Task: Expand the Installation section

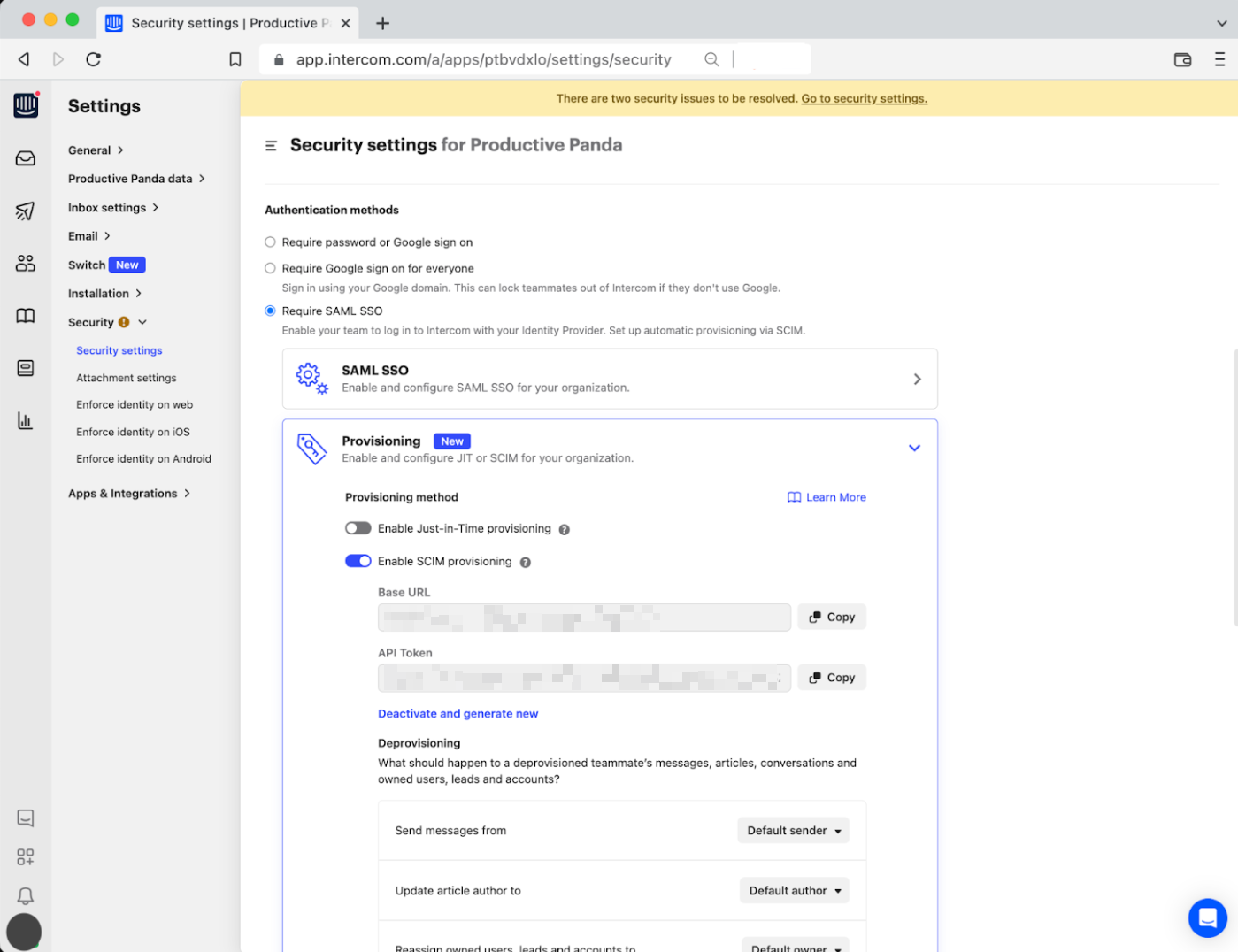Action: tap(104, 294)
